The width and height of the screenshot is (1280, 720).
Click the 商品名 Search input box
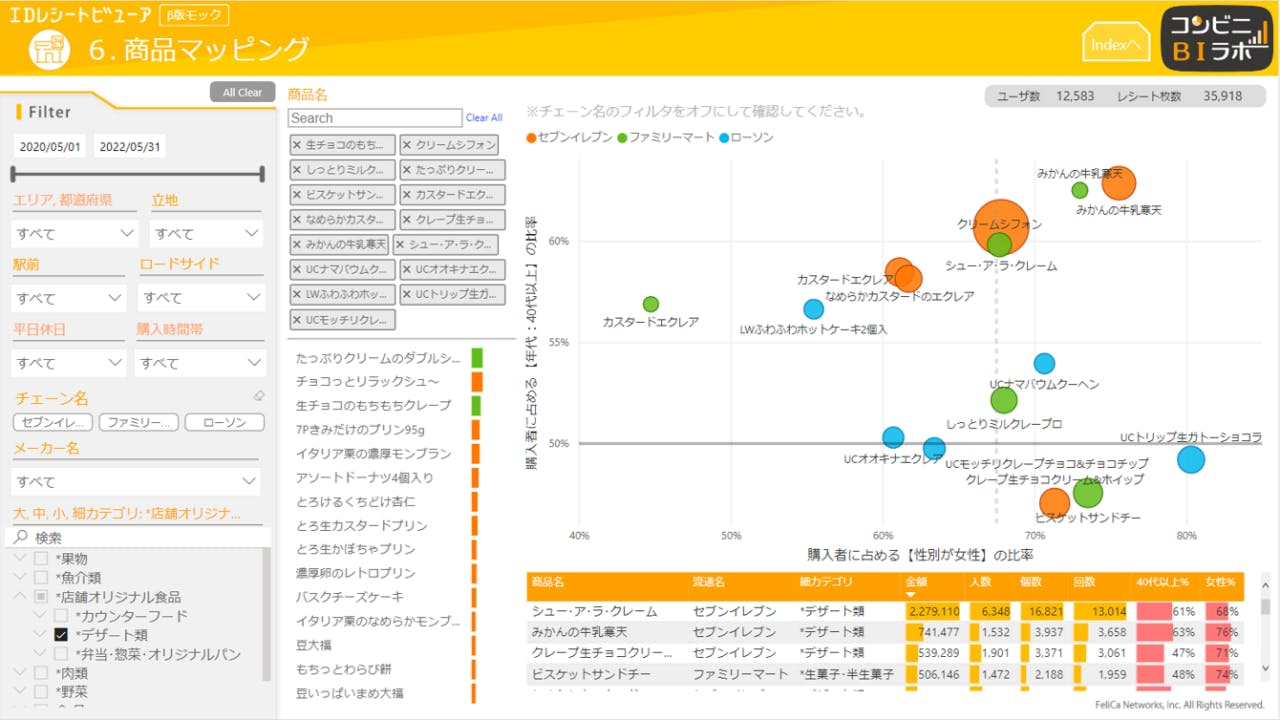(x=375, y=118)
